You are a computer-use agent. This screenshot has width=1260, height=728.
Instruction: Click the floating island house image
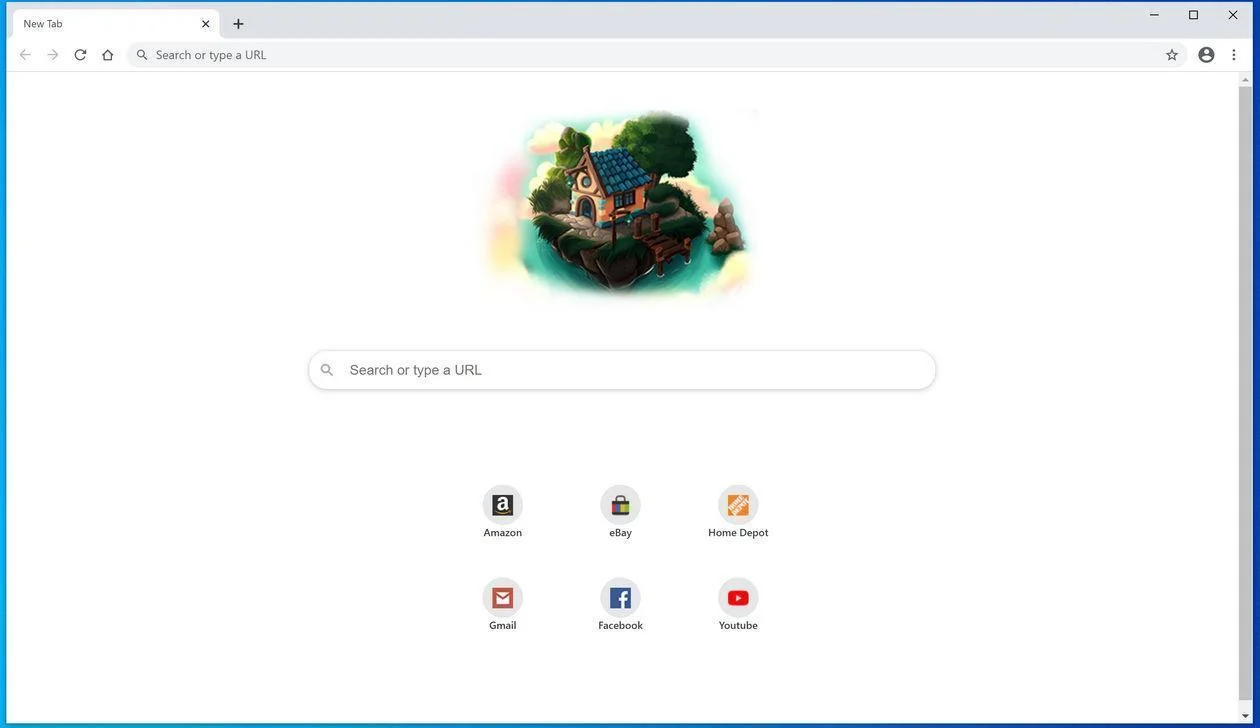(620, 204)
